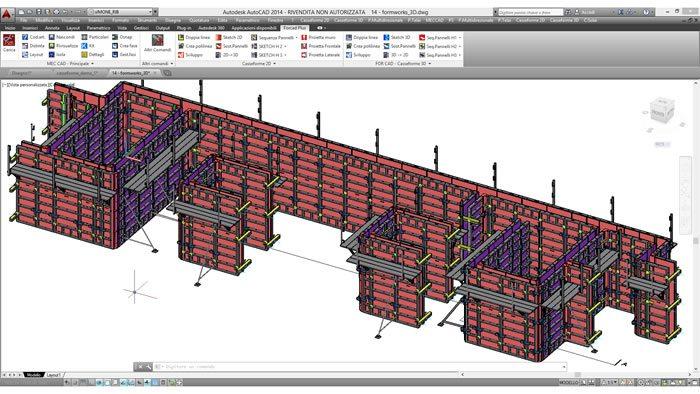Switch to the casseforme_demo drawing tab
The width and height of the screenshot is (700, 394).
click(77, 73)
